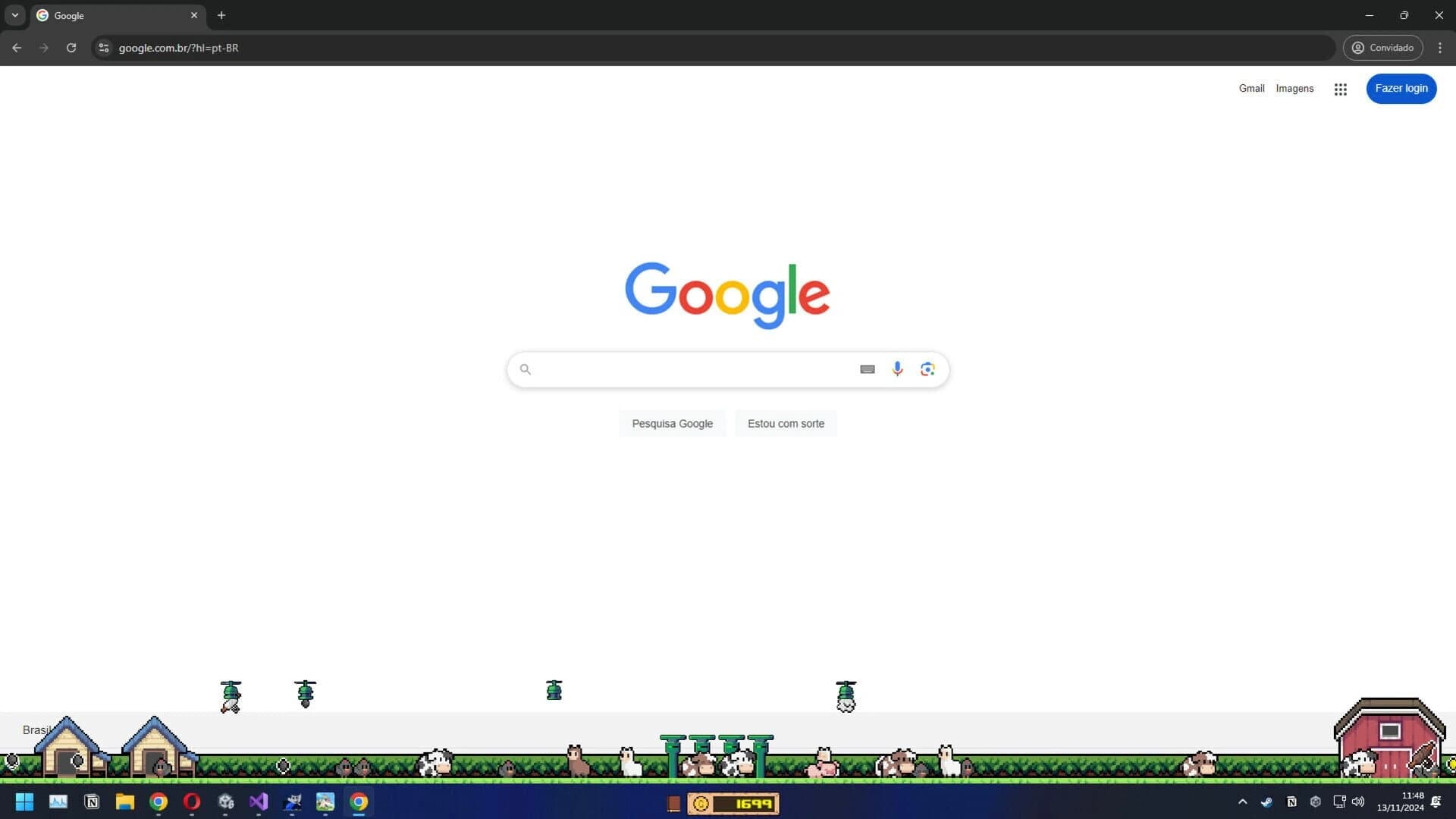Open Visual Studio from the taskbar
The height and width of the screenshot is (819, 1456).
(x=259, y=802)
